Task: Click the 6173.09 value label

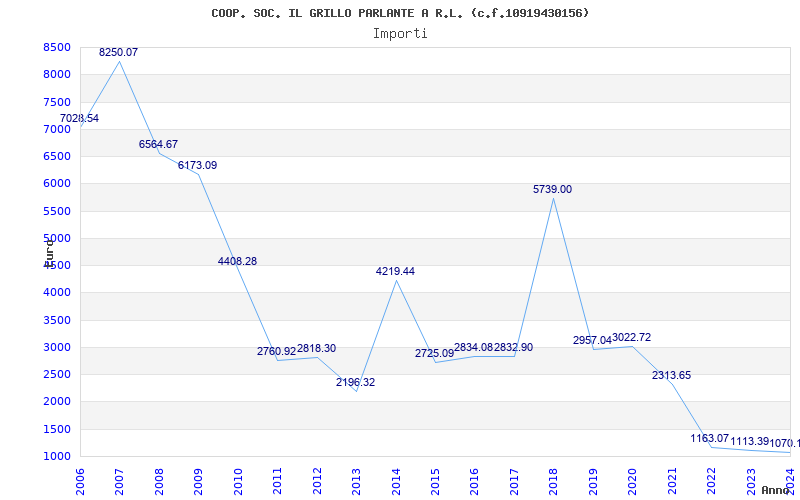Action: (x=197, y=165)
